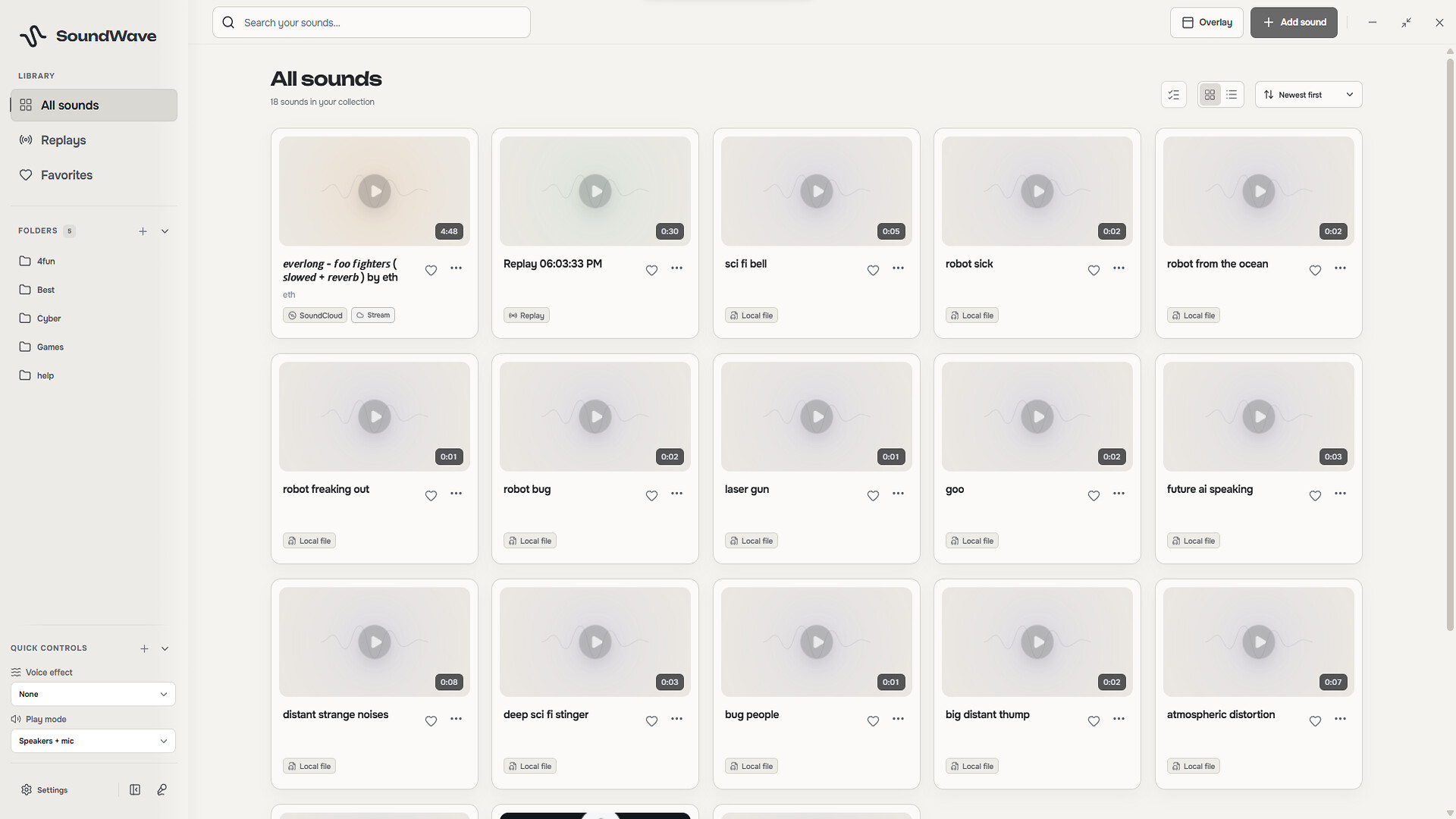Favorite the everlong foo fighters sound
1456x819 pixels.
[431, 271]
